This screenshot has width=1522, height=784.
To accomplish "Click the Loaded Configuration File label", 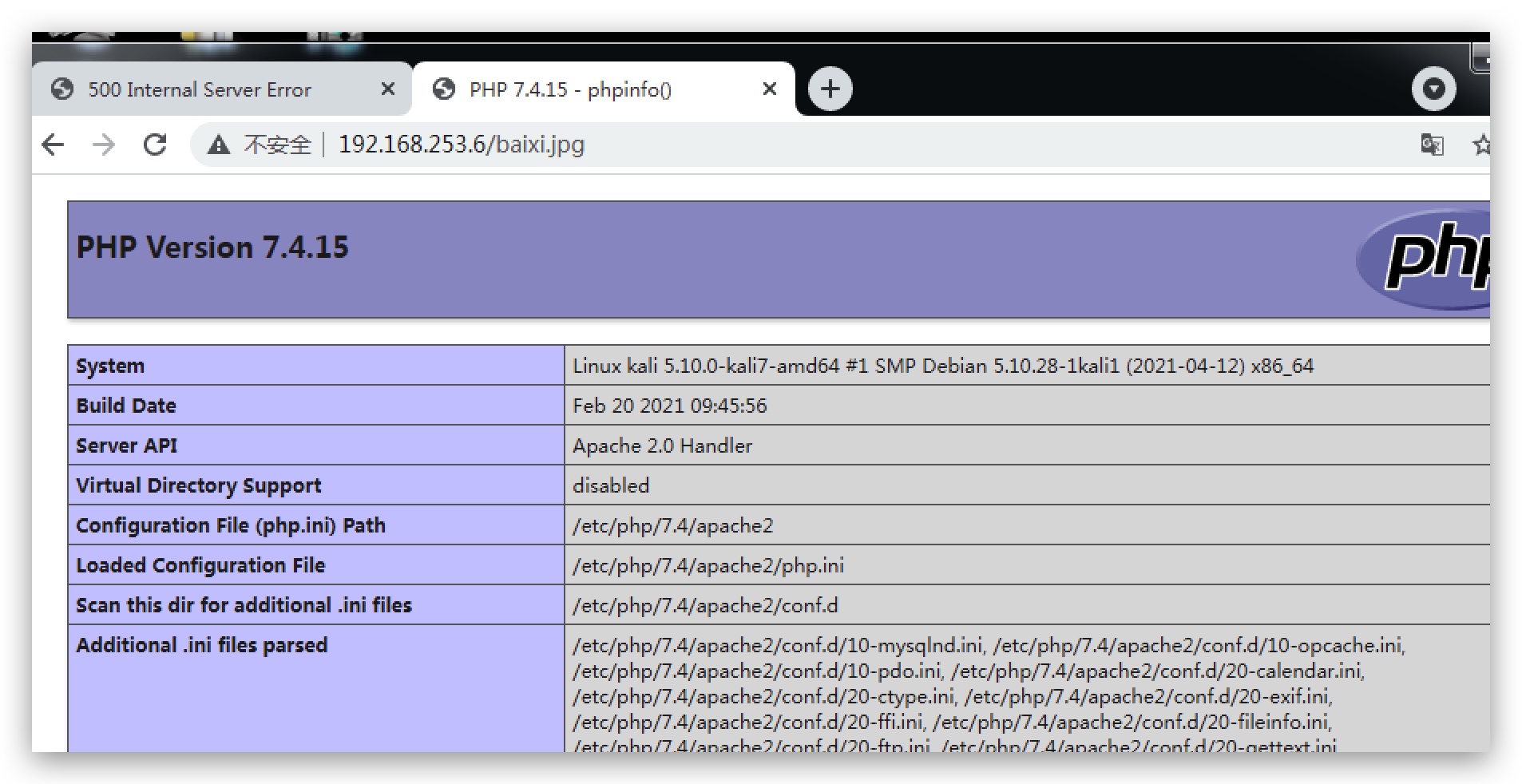I will [200, 565].
